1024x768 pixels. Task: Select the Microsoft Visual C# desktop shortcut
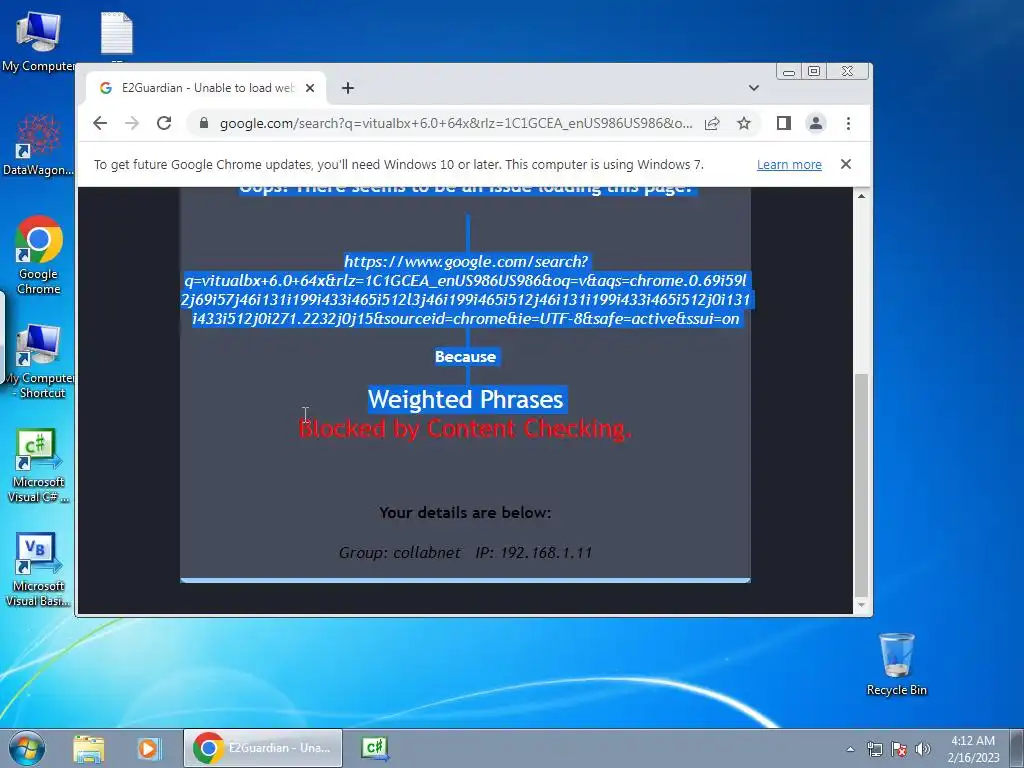pyautogui.click(x=38, y=466)
